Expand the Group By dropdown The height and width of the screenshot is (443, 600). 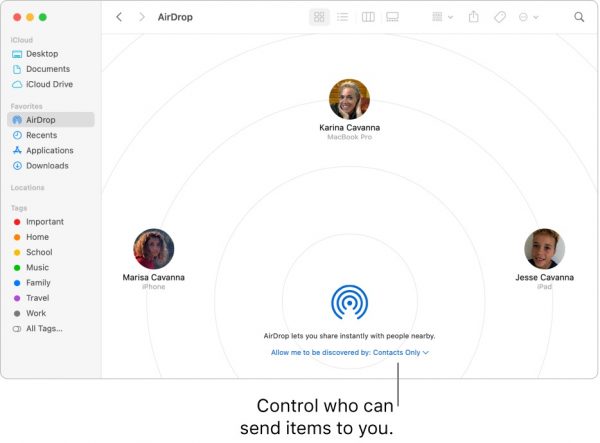click(x=441, y=17)
